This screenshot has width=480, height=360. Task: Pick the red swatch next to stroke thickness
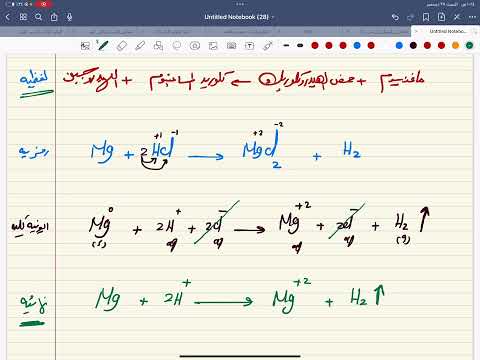(315, 45)
